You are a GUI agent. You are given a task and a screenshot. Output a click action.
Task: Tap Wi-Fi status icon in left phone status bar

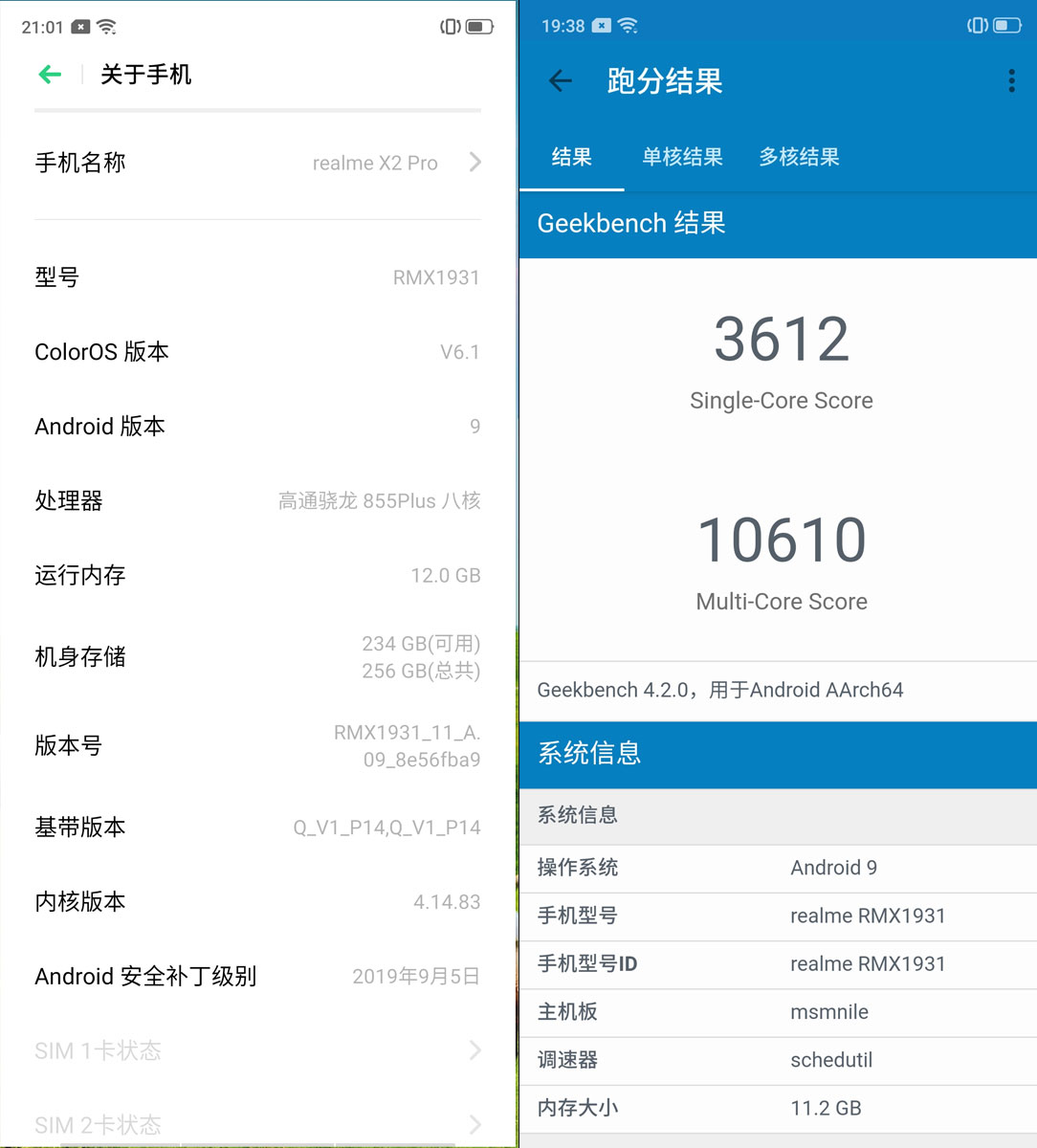[107, 27]
